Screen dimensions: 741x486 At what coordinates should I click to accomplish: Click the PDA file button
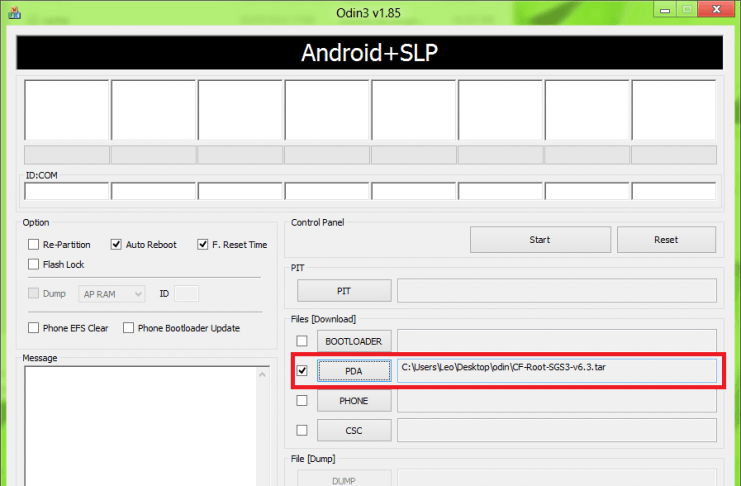coord(354,371)
